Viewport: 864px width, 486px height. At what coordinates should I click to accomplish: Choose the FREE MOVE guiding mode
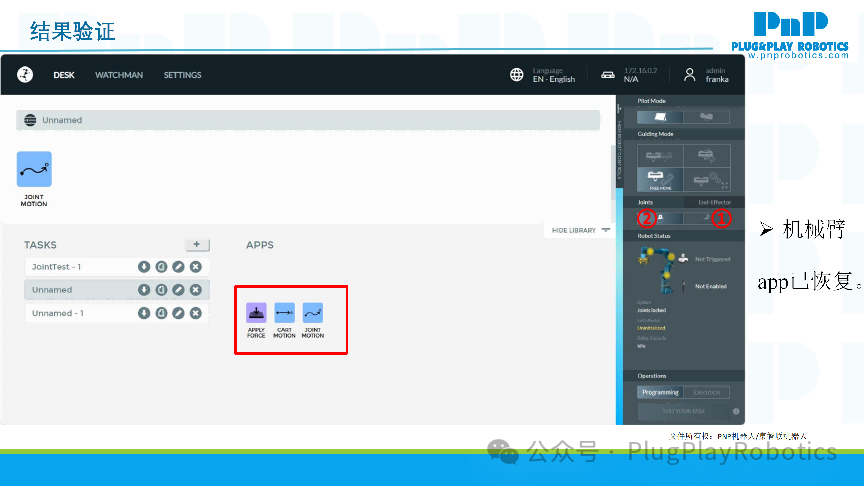(660, 180)
